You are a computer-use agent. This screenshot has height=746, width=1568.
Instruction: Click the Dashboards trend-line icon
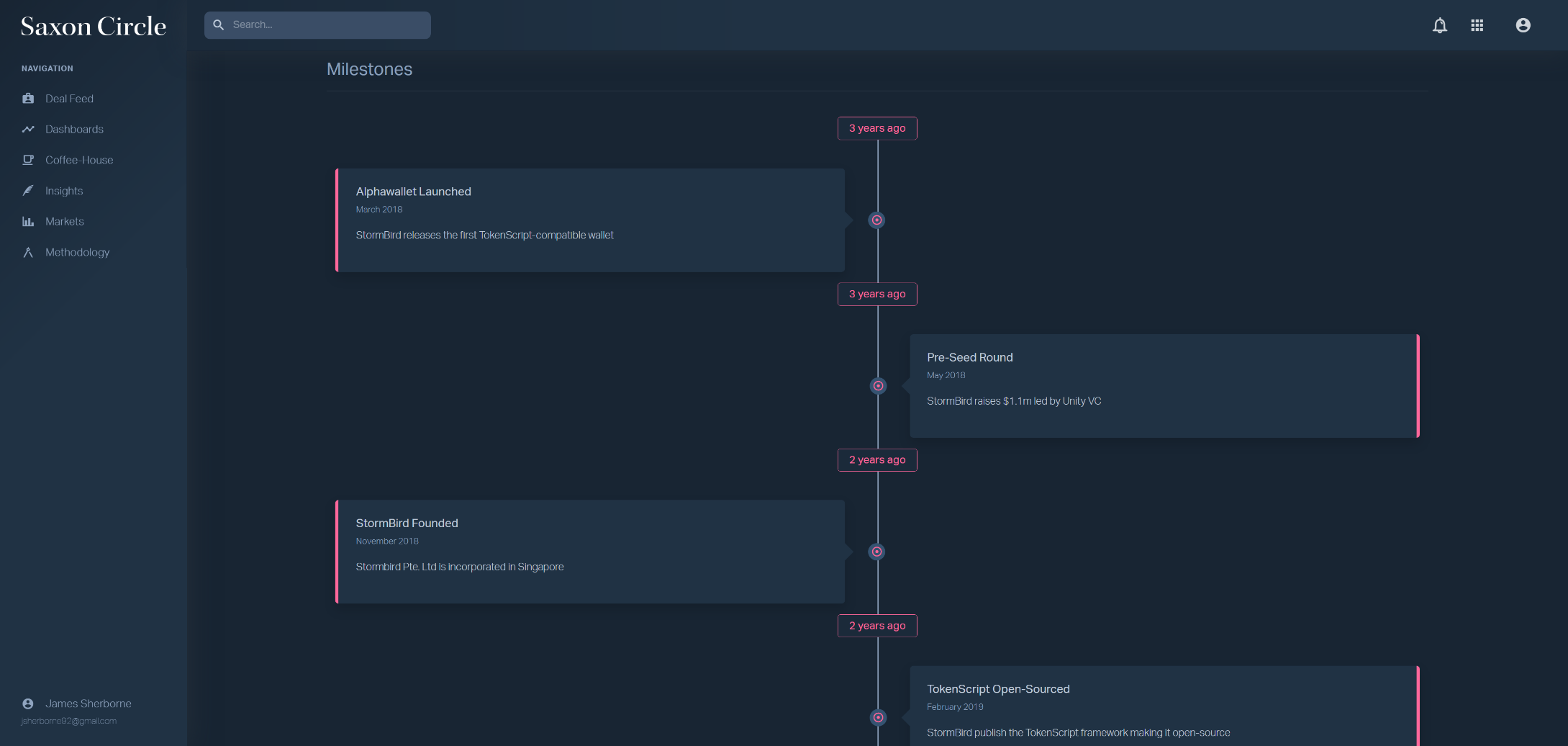click(x=28, y=130)
